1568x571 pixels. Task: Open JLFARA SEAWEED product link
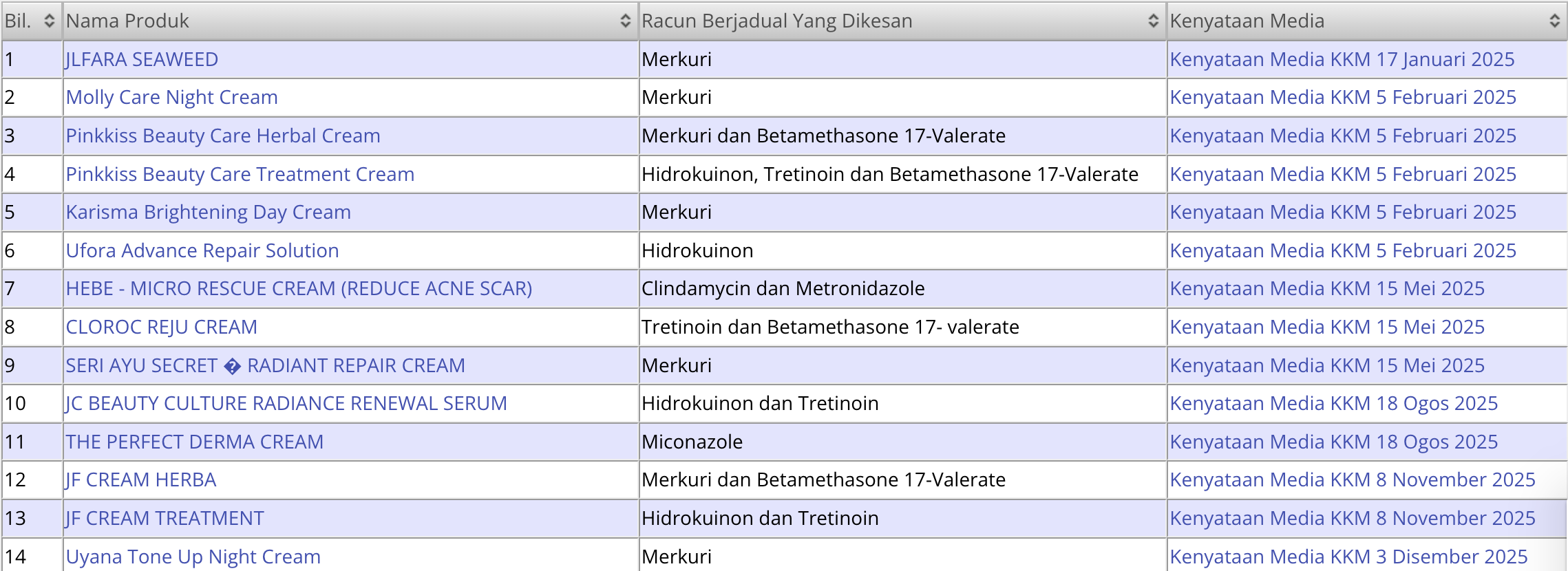[142, 60]
